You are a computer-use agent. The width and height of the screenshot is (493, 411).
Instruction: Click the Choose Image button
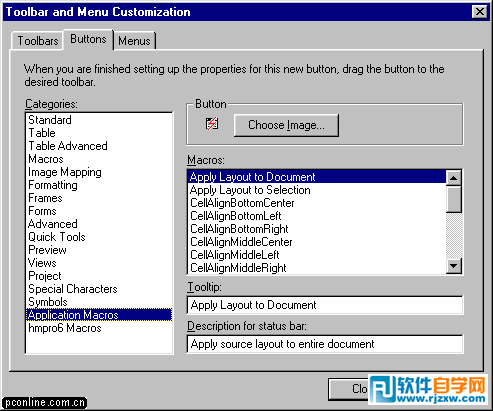pyautogui.click(x=286, y=125)
